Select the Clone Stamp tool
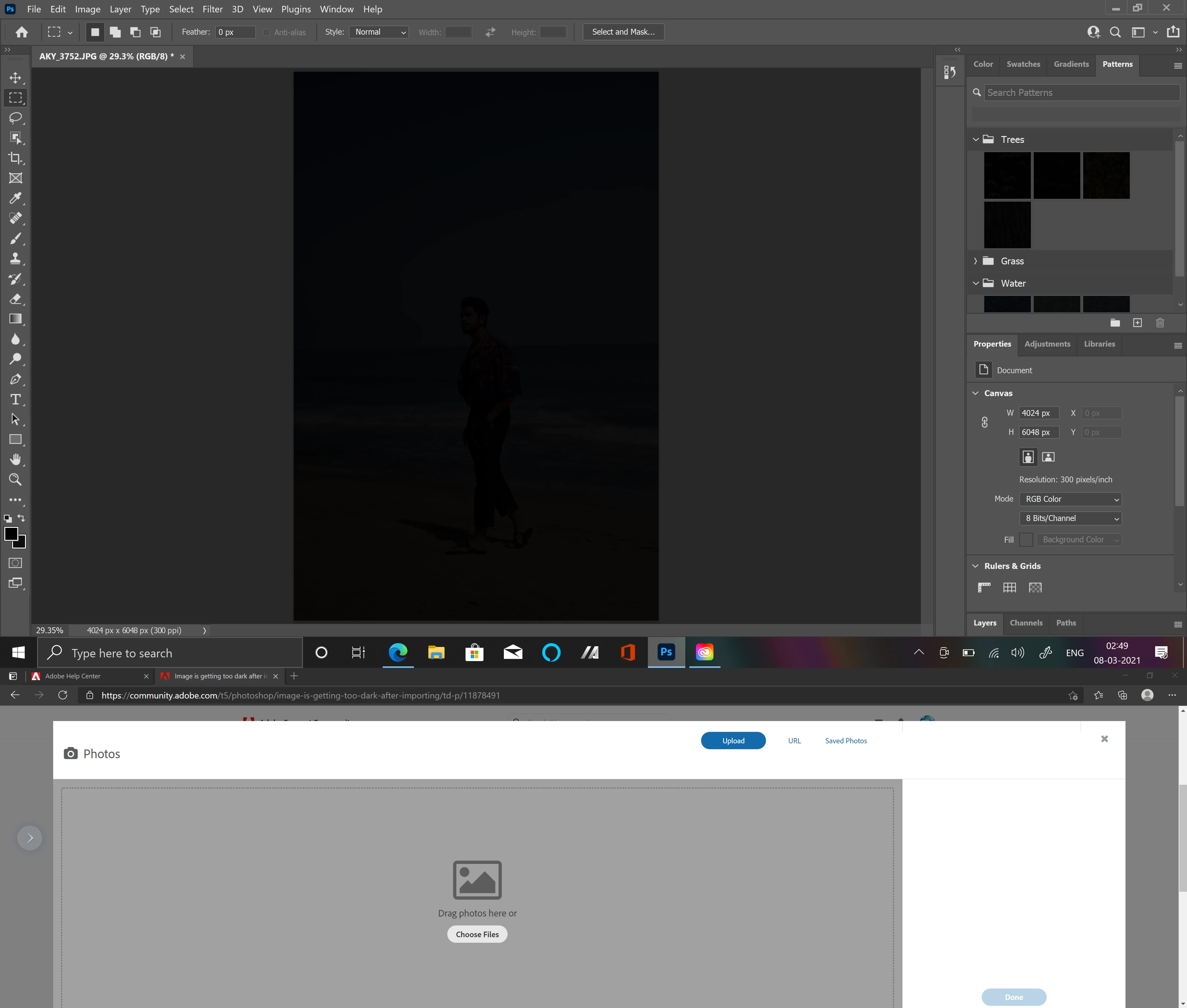1187x1008 pixels. (x=15, y=259)
